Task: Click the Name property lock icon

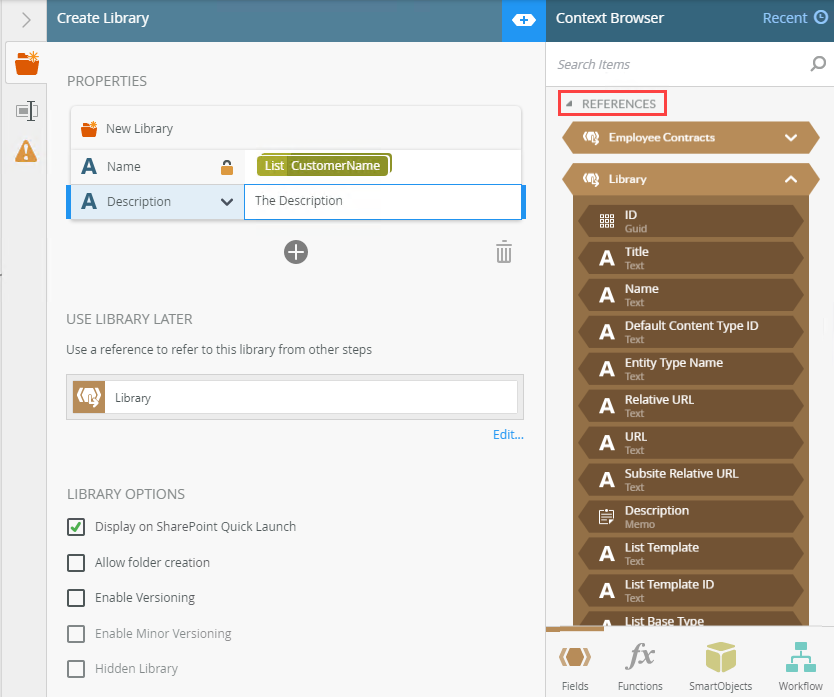Action: 227,167
